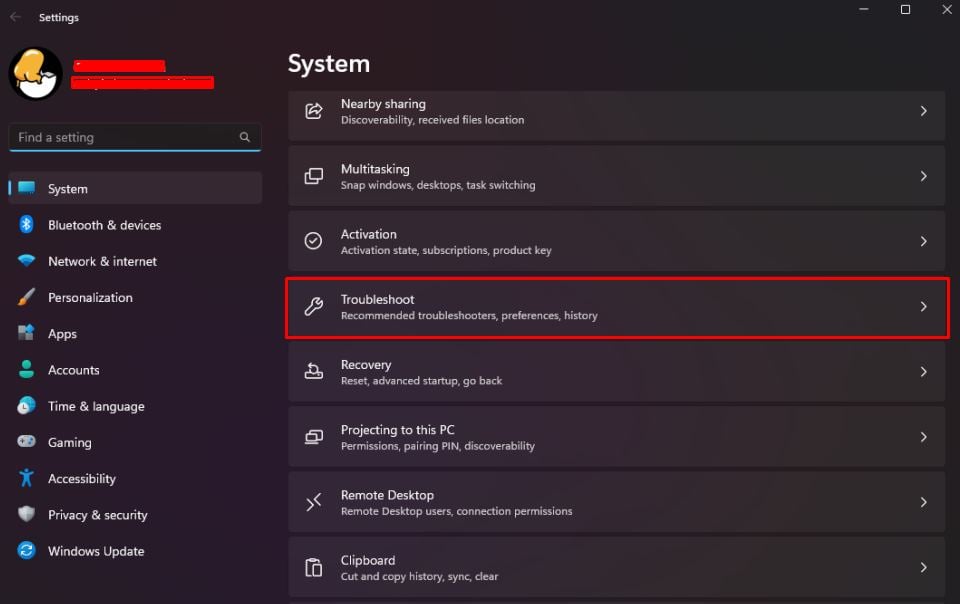Click the Personalization brush icon

point(26,297)
